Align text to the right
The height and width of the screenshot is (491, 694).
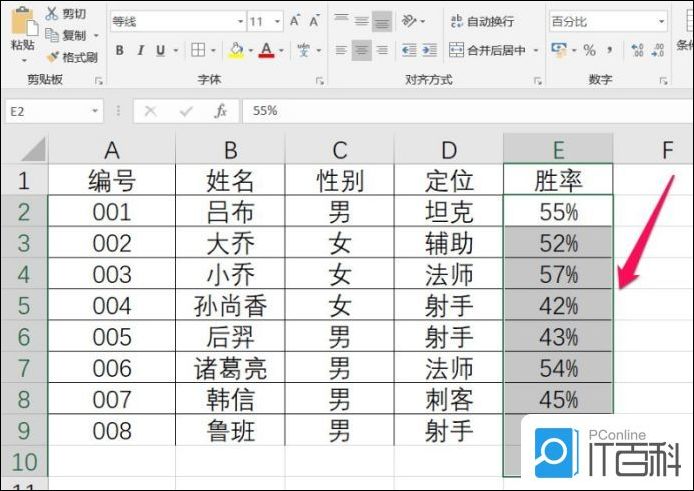coord(382,50)
